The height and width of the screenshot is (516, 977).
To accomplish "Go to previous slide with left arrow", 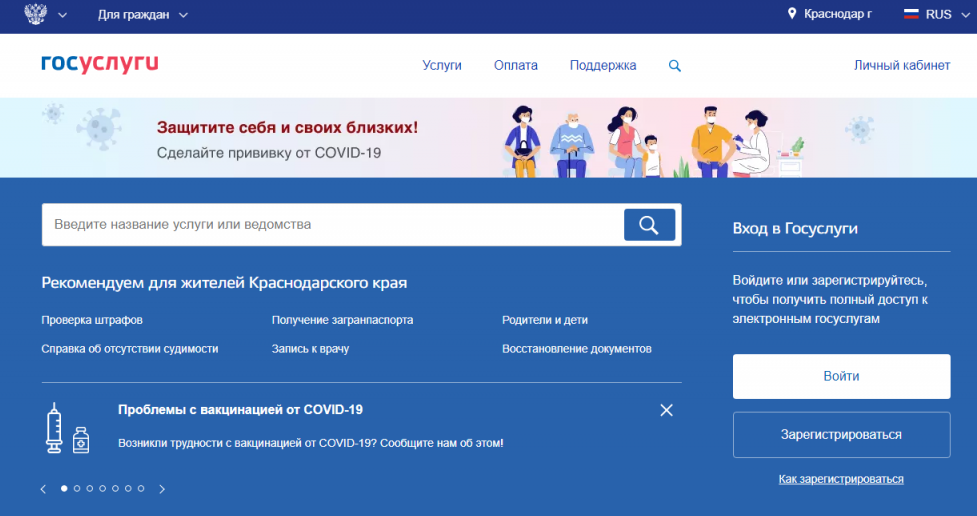I will coord(44,489).
